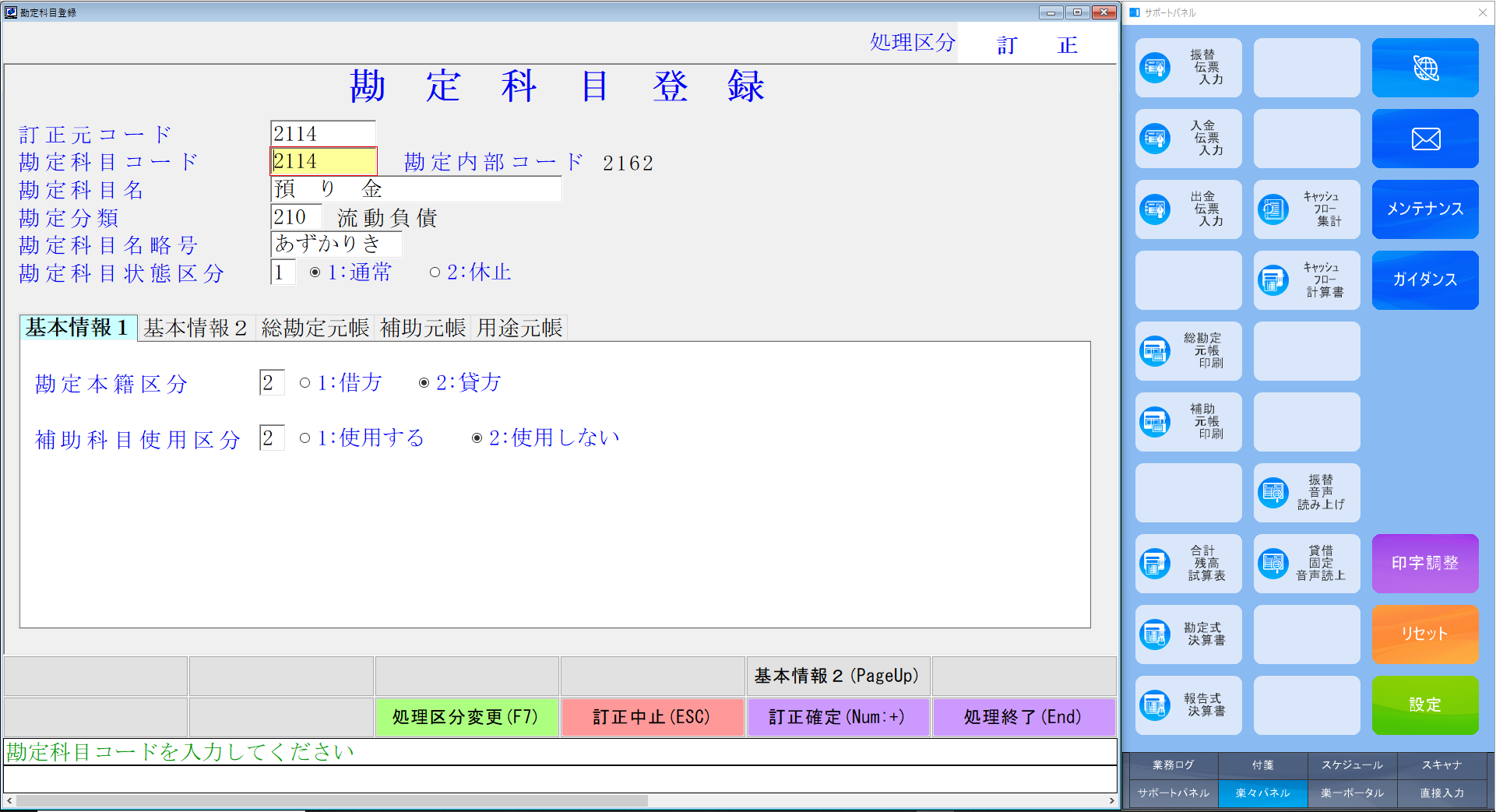Click the 勘定内部コード value 2162
The width and height of the screenshot is (1496, 812).
[x=628, y=163]
